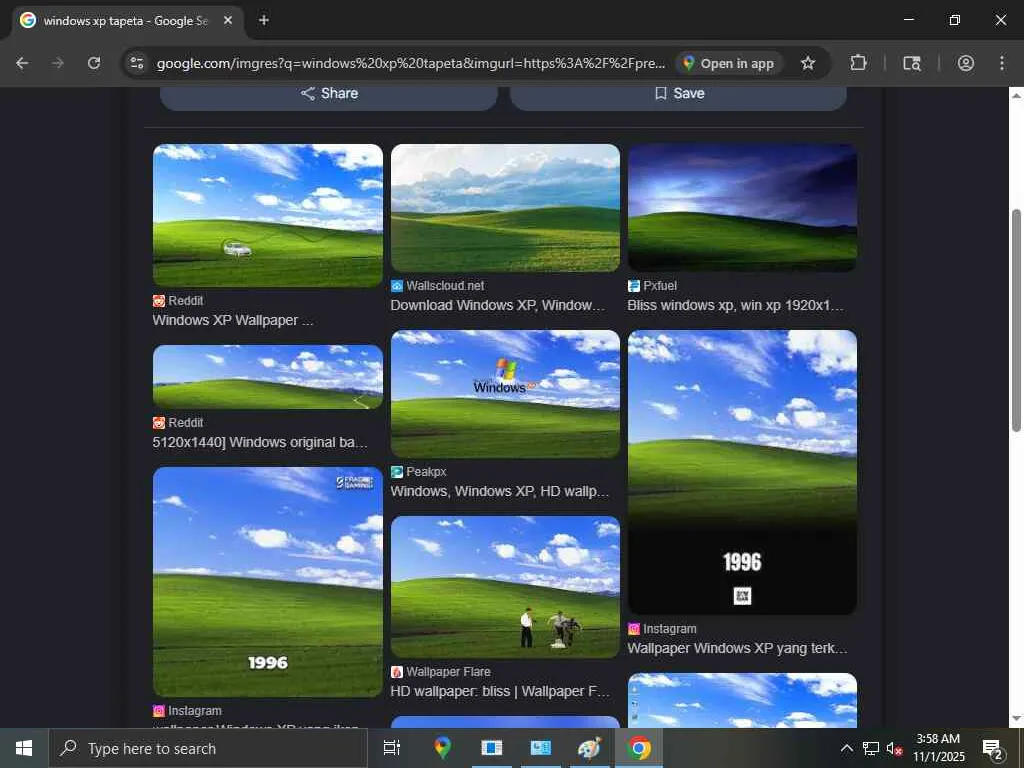Open the tall Instagram 1996 thumbnail on right
This screenshot has height=768, width=1024.
tap(742, 472)
